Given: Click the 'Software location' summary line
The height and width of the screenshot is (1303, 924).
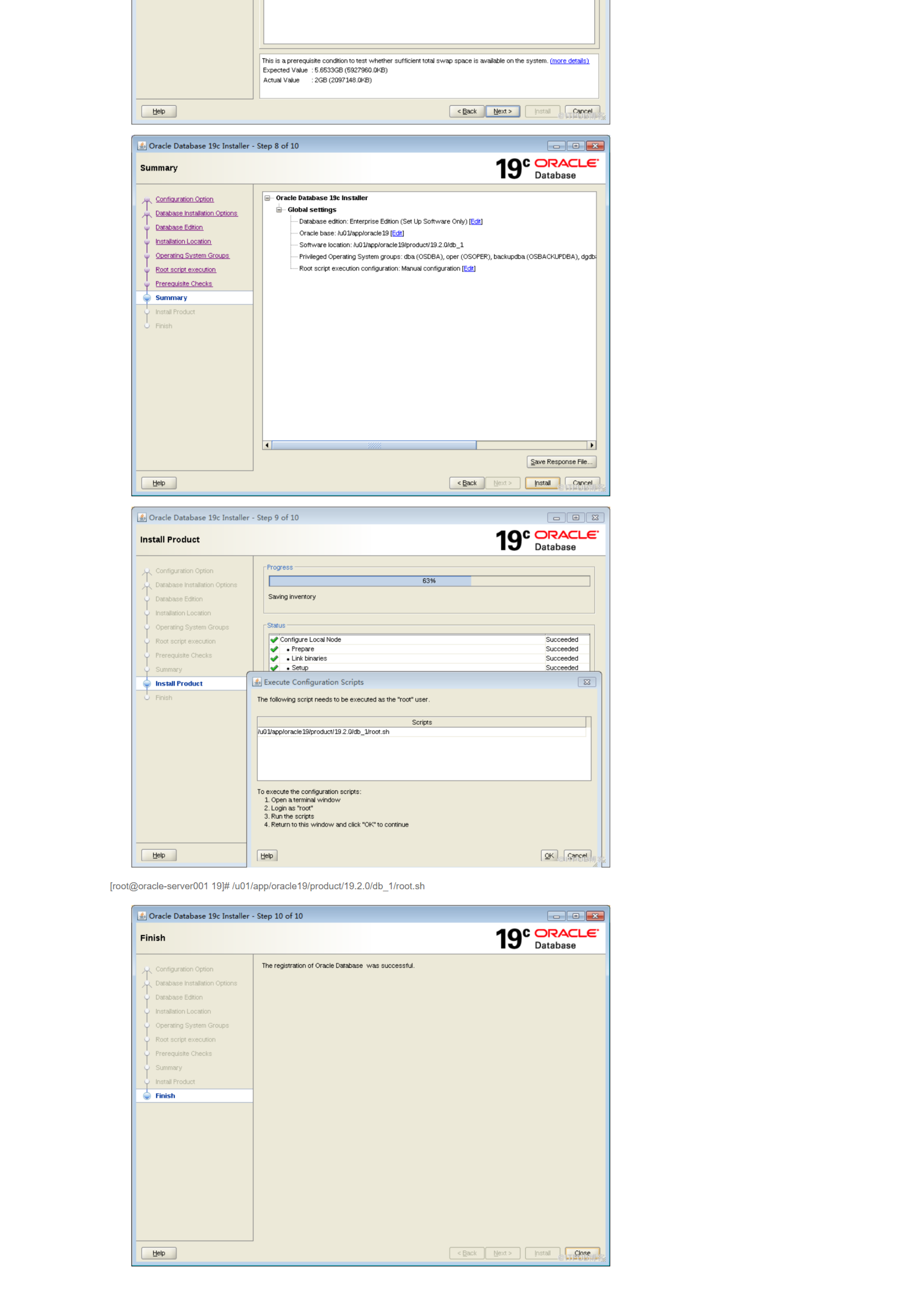Looking at the screenshot, I should [x=381, y=245].
